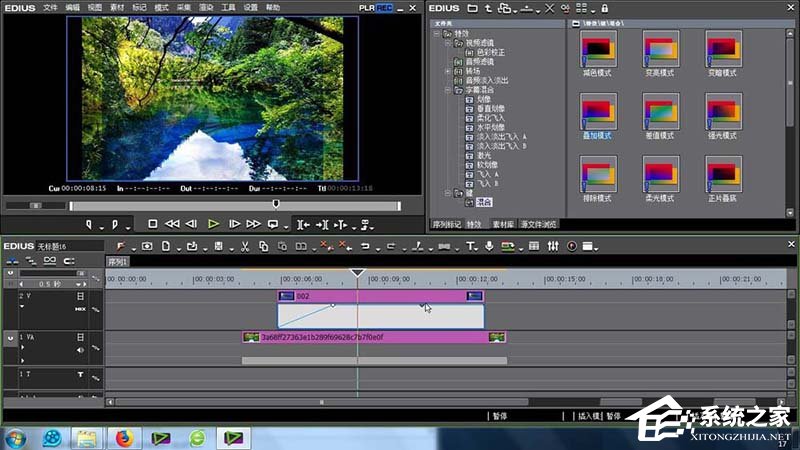The height and width of the screenshot is (450, 800).
Task: Open the 文件 menu
Action: (50, 7)
